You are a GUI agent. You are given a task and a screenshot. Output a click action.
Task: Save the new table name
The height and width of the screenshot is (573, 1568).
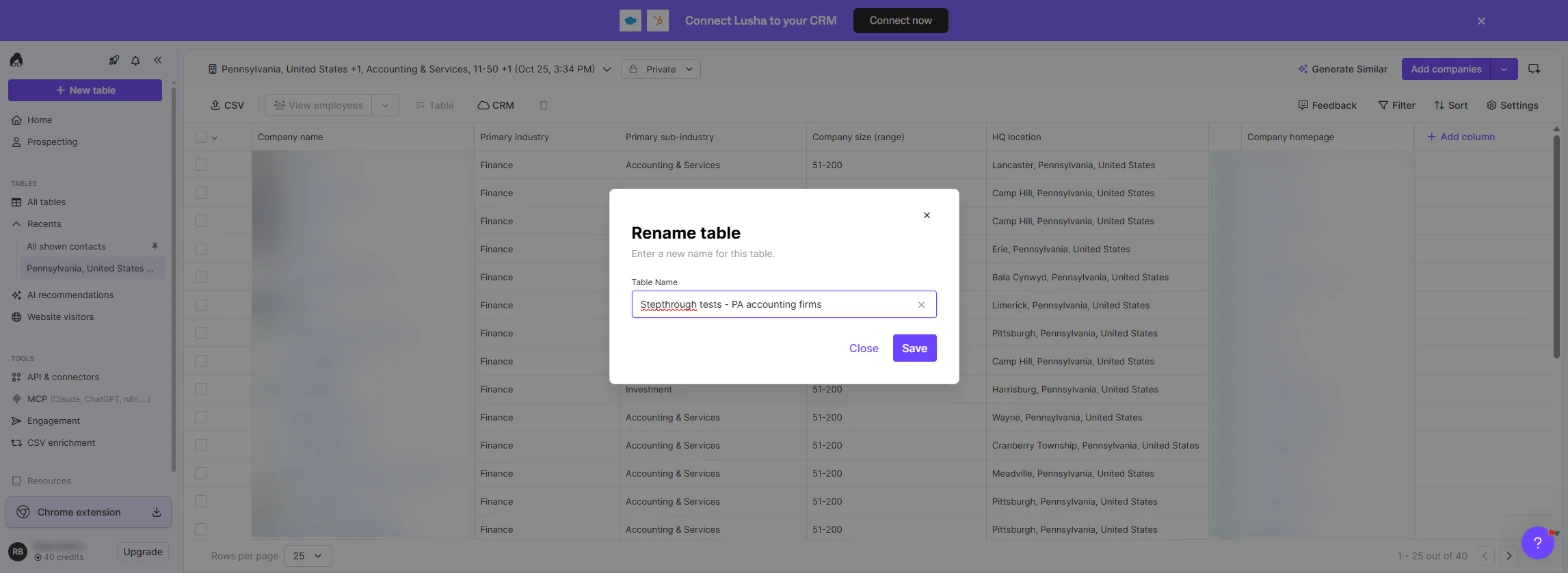pos(914,348)
